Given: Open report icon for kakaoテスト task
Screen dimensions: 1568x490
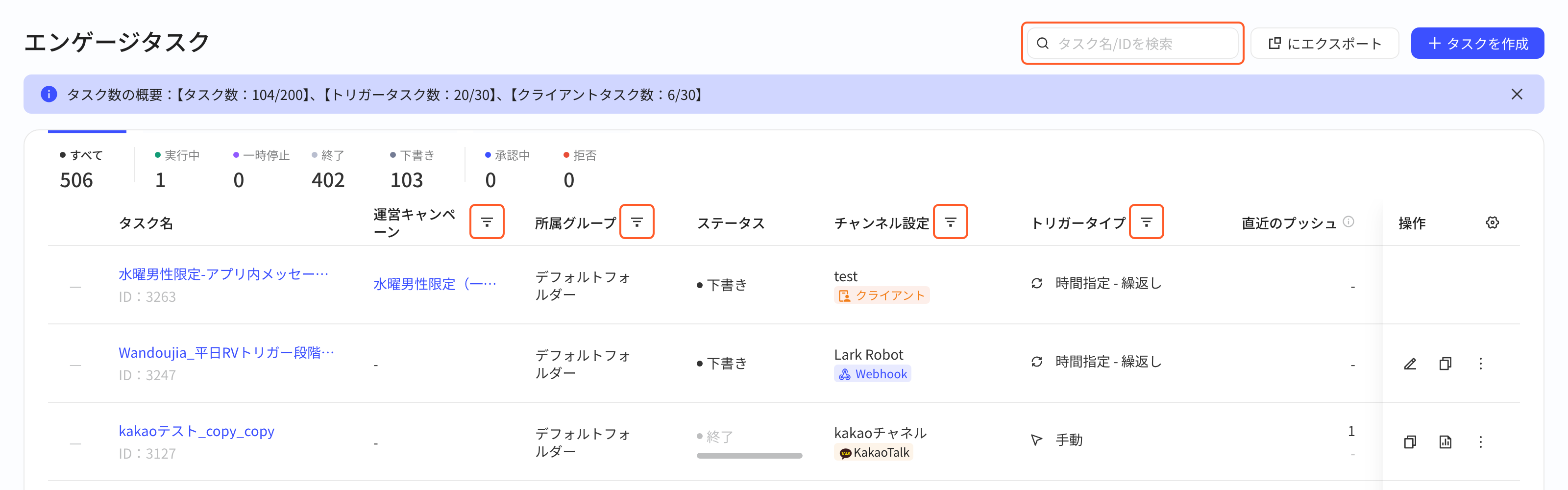Looking at the screenshot, I should coord(1445,442).
